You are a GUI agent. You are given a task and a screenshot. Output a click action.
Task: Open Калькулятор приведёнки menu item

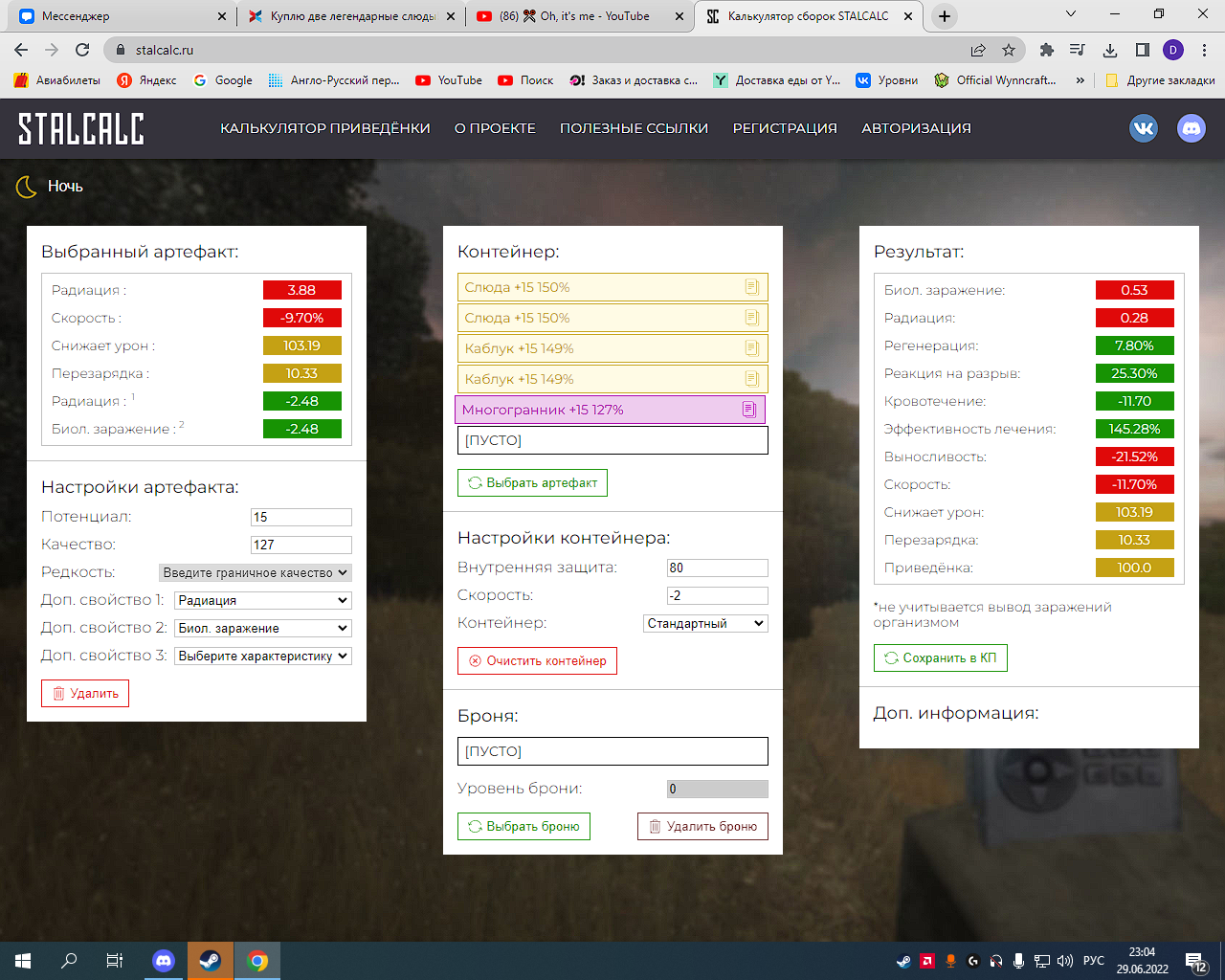(x=325, y=128)
